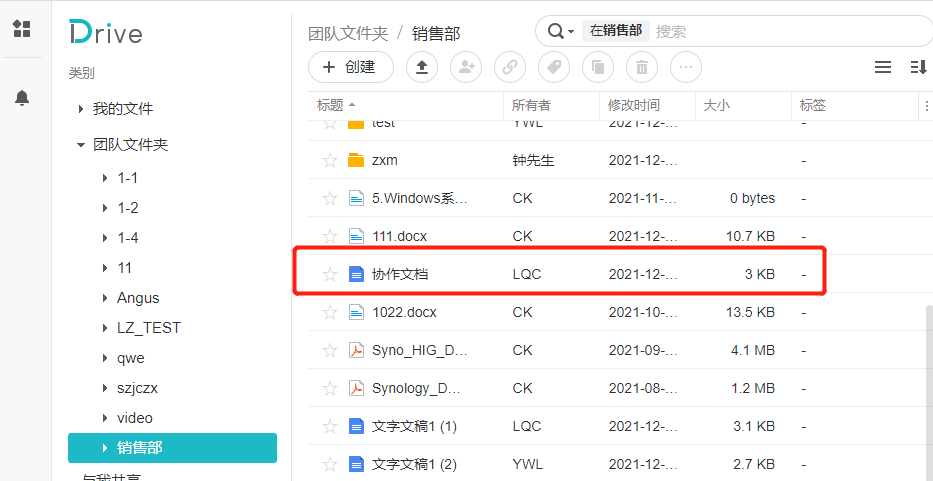Viewport: 933px width, 481px height.
Task: Click owner 钟先生 in zxm row
Action: tap(533, 161)
